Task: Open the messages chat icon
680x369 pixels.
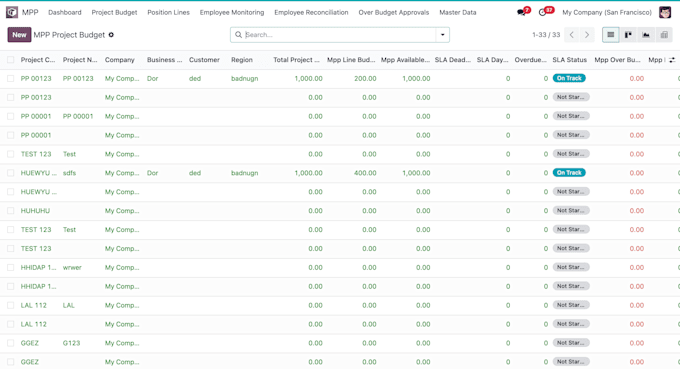Action: tap(521, 13)
